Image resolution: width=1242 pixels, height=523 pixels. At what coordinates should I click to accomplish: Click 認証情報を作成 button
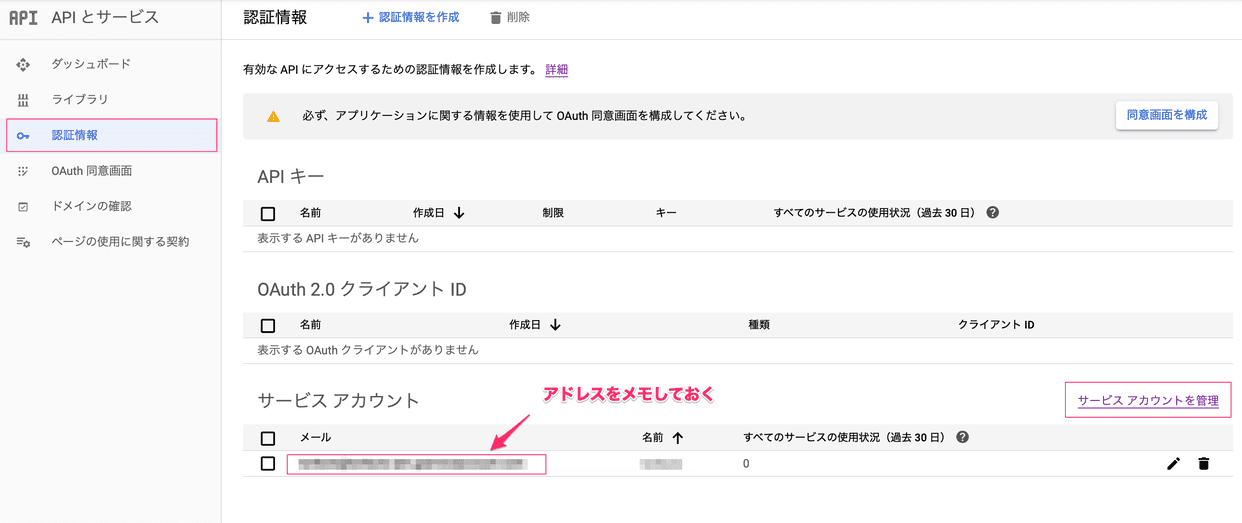point(411,18)
